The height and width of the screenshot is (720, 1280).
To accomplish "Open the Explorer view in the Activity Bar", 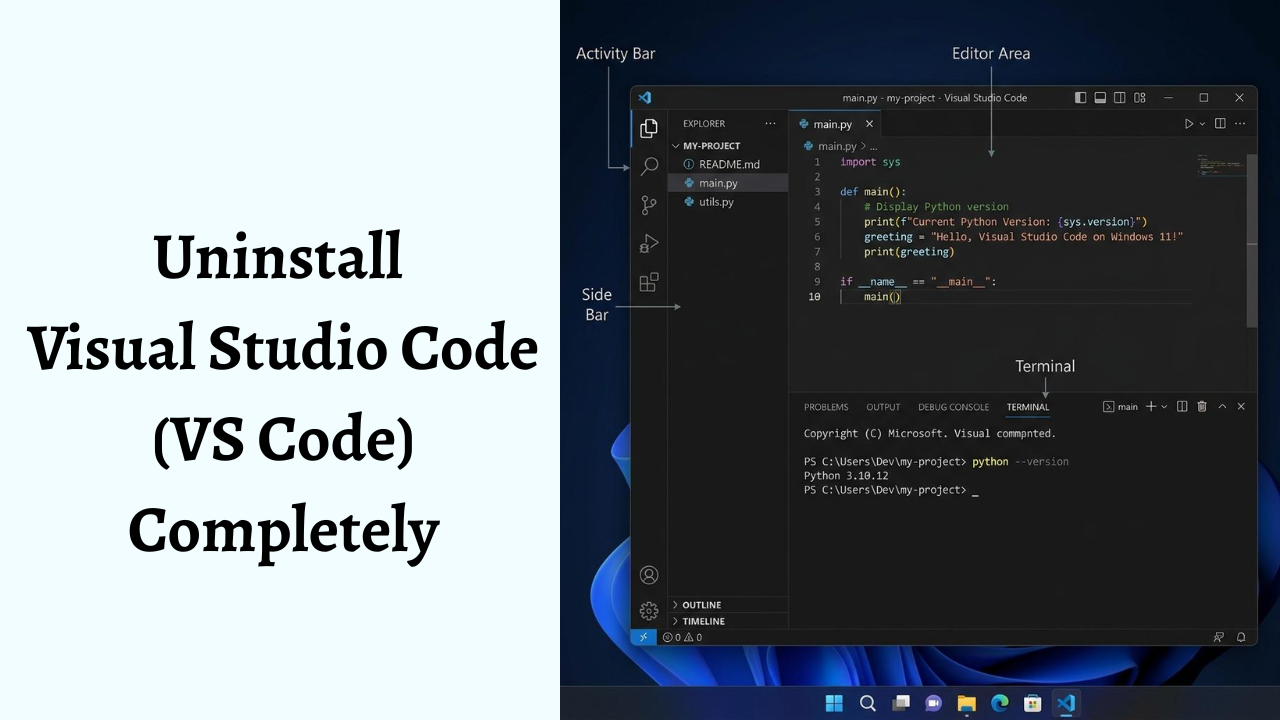I will click(649, 128).
